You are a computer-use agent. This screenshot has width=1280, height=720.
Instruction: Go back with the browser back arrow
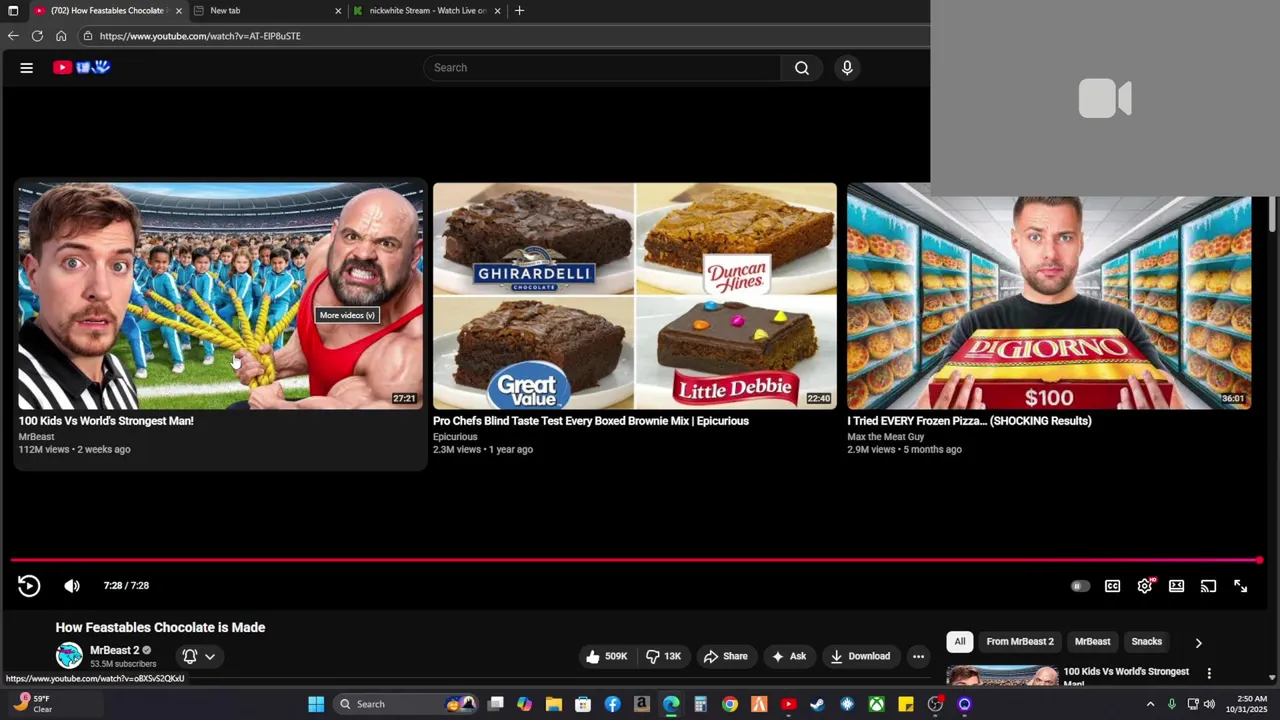13,36
